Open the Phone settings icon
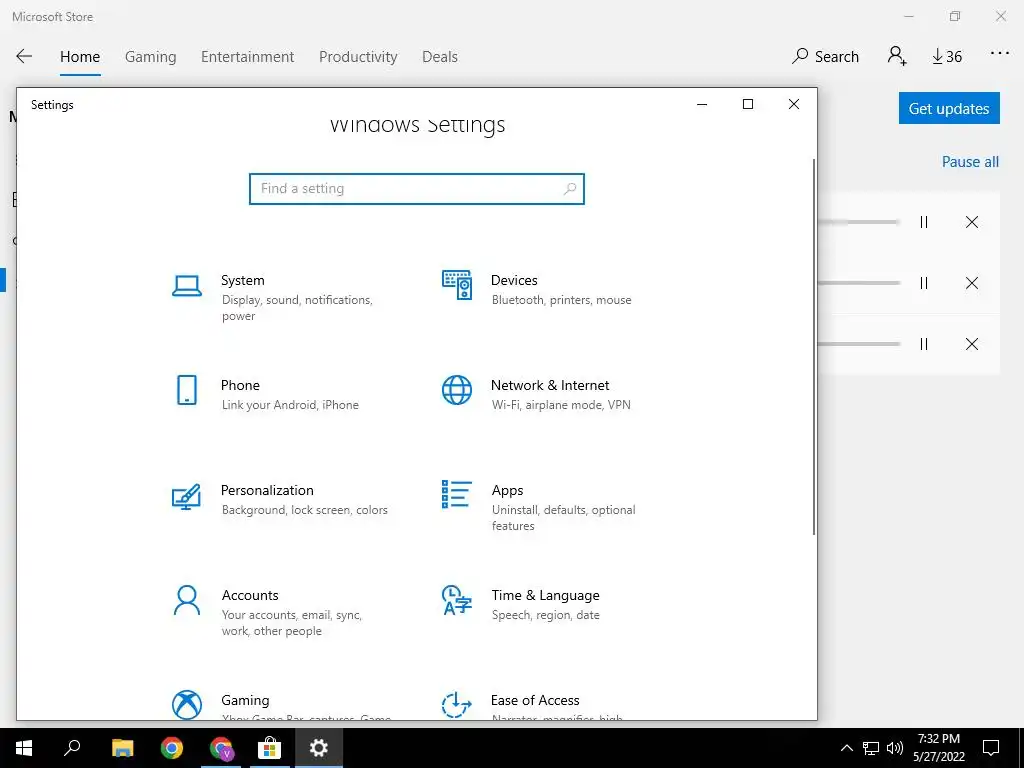Viewport: 1024px width, 768px height. (187, 390)
